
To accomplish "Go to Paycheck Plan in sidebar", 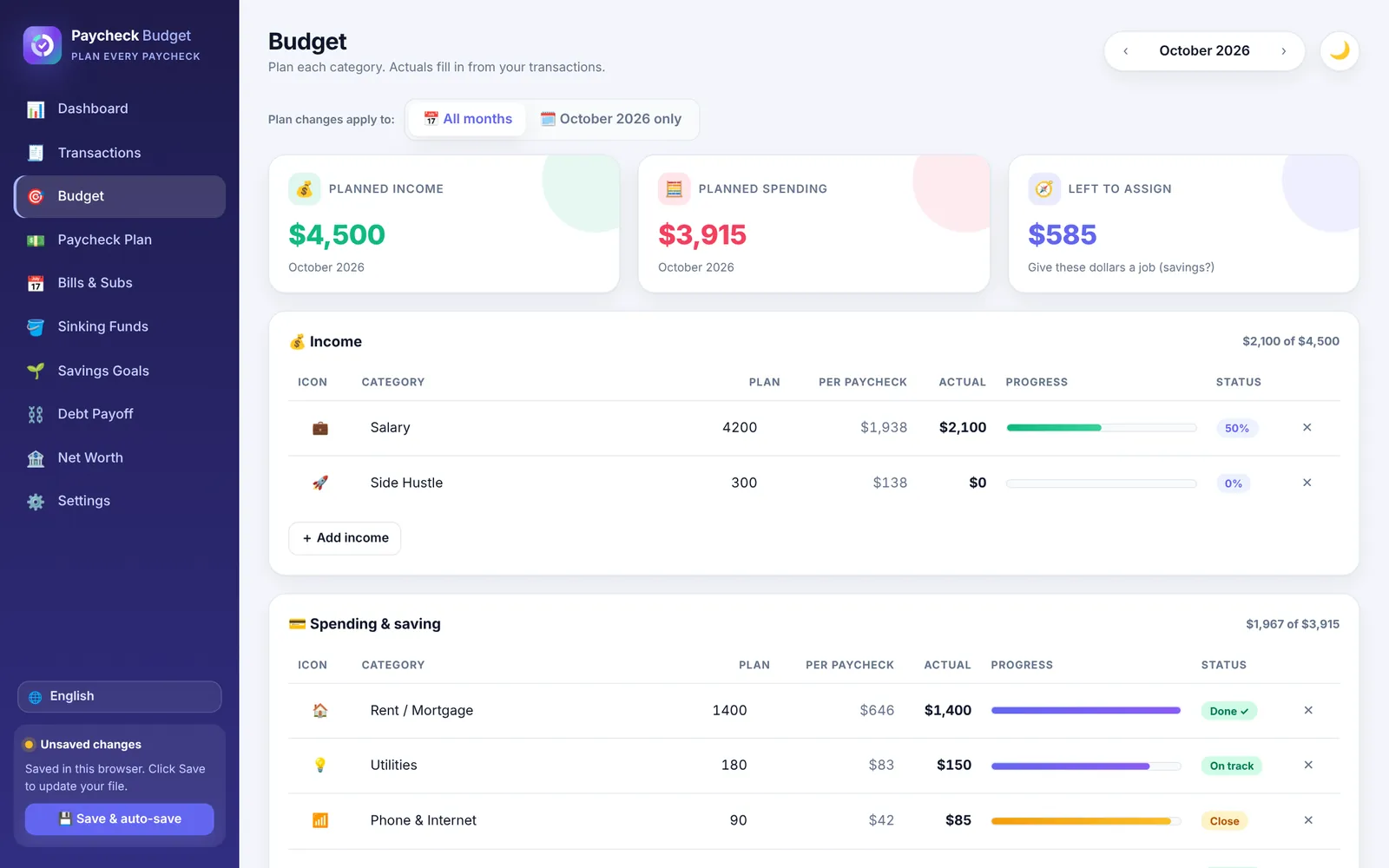I will [x=120, y=240].
